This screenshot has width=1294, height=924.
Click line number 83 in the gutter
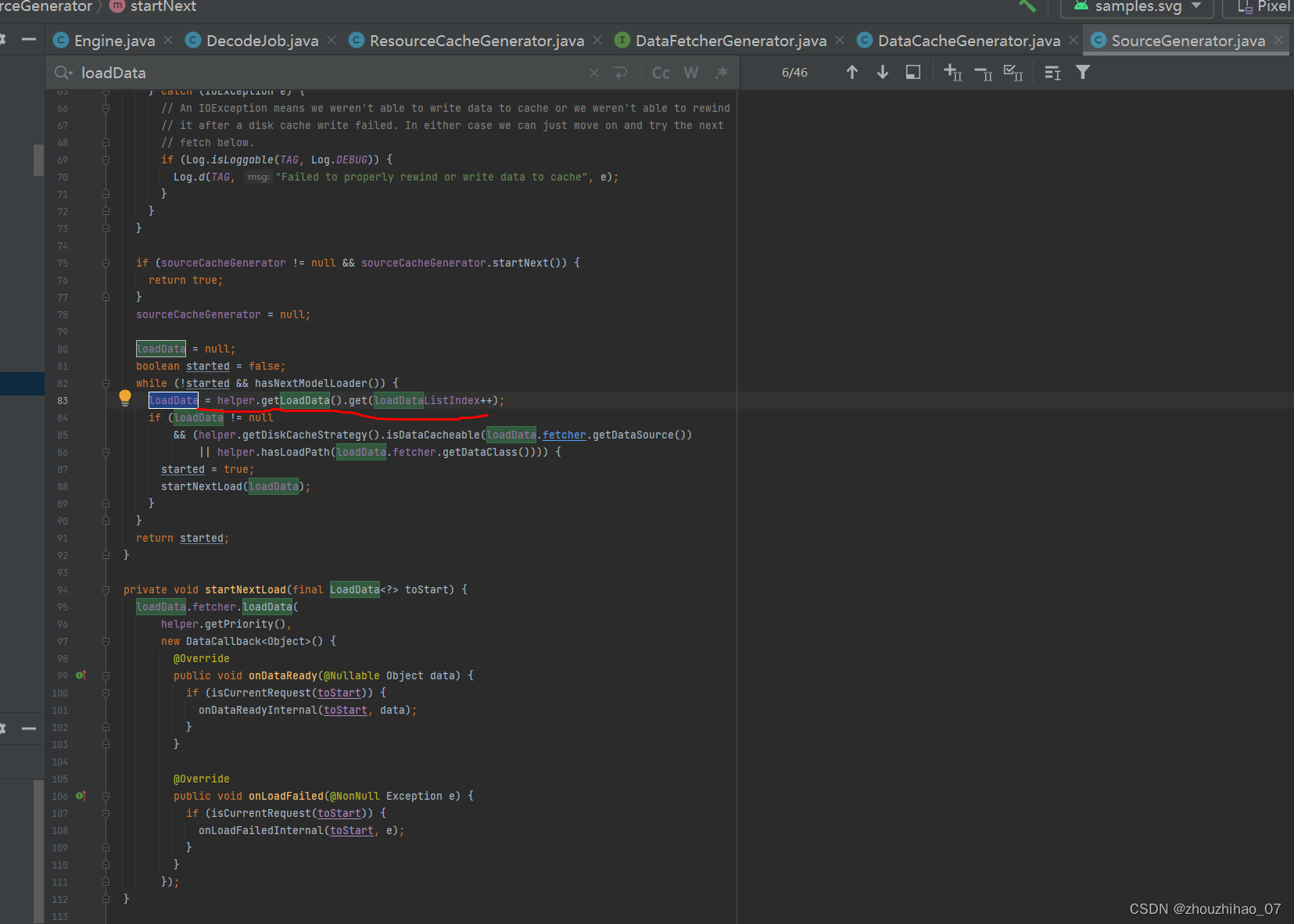pos(63,401)
